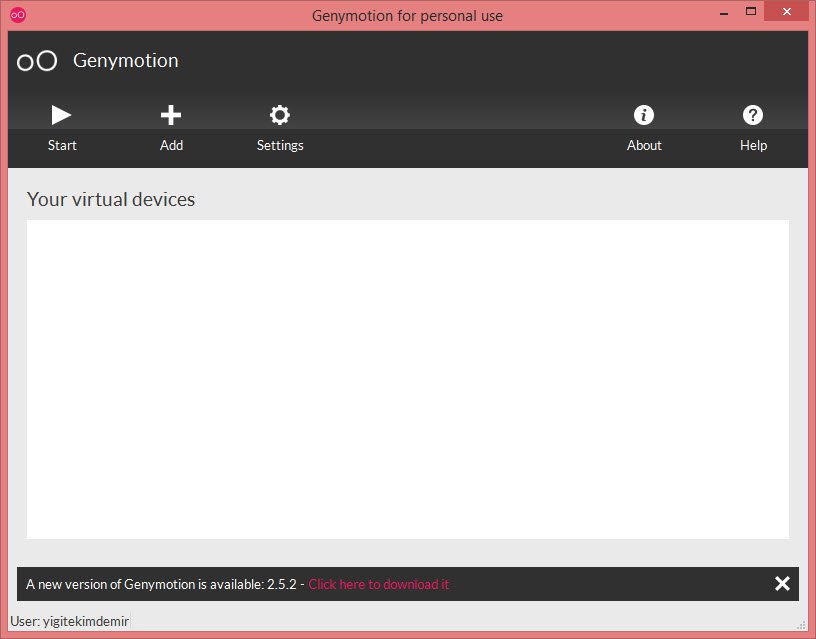Viewport: 816px width, 639px height.
Task: Click the empty virtual devices list
Action: (x=407, y=379)
